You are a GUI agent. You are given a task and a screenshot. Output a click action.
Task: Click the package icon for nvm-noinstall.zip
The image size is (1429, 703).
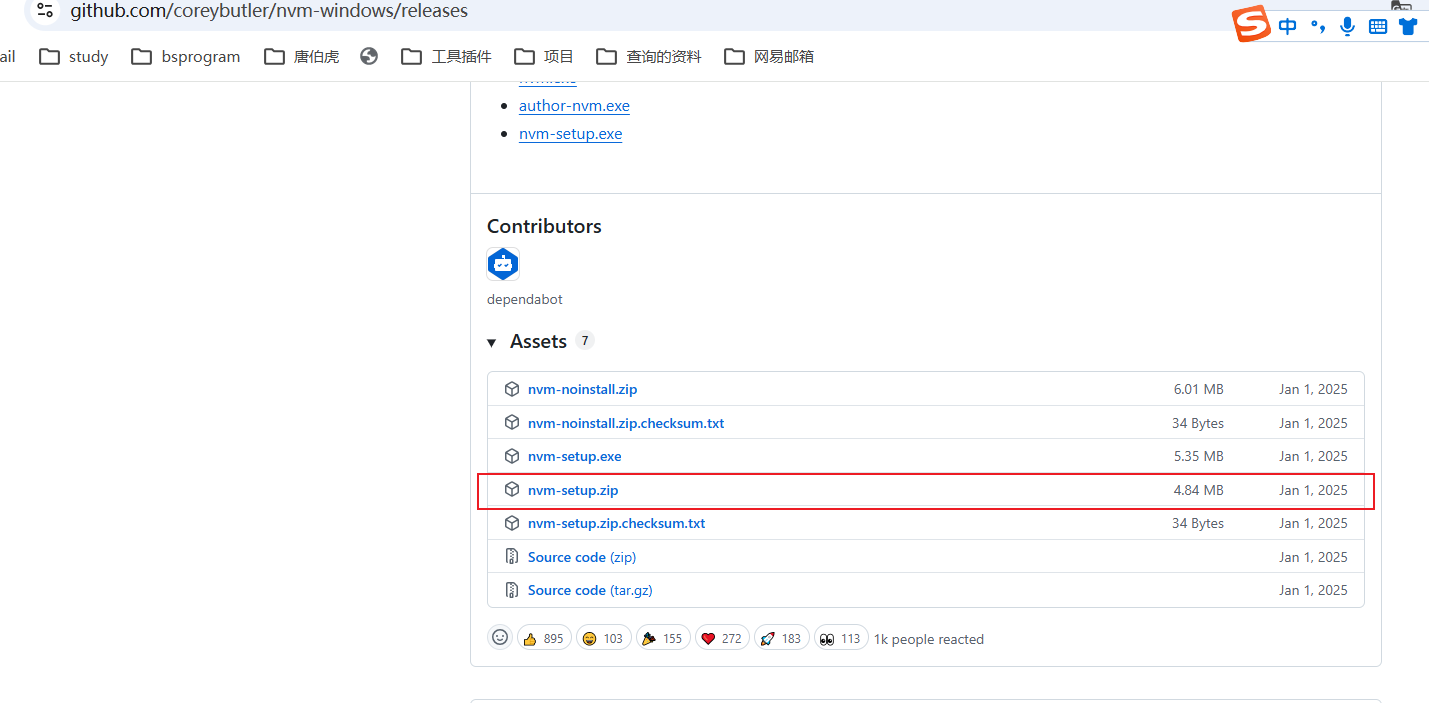512,389
